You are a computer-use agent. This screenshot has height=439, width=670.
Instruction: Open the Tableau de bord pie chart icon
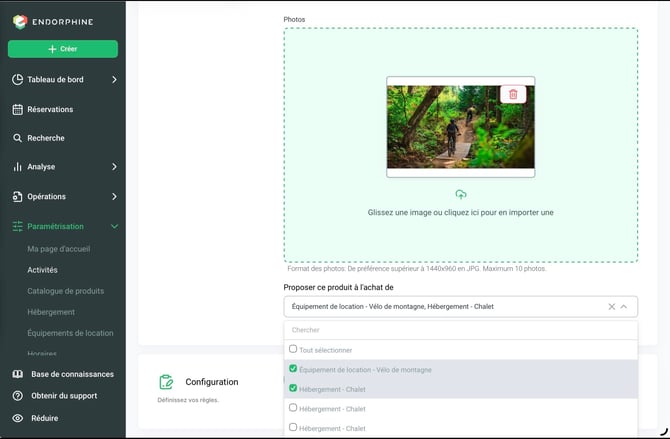pos(18,80)
